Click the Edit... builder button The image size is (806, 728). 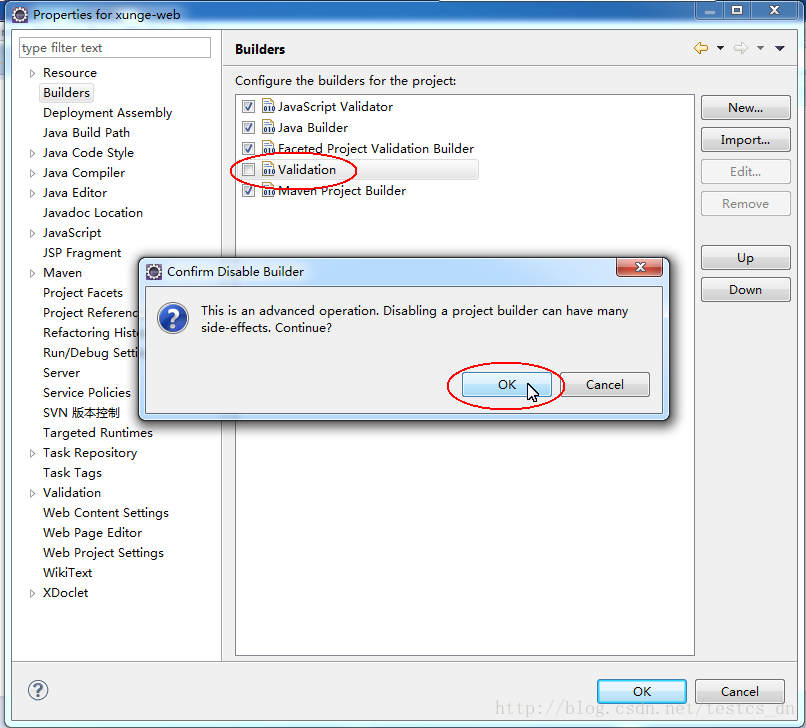pyautogui.click(x=745, y=171)
